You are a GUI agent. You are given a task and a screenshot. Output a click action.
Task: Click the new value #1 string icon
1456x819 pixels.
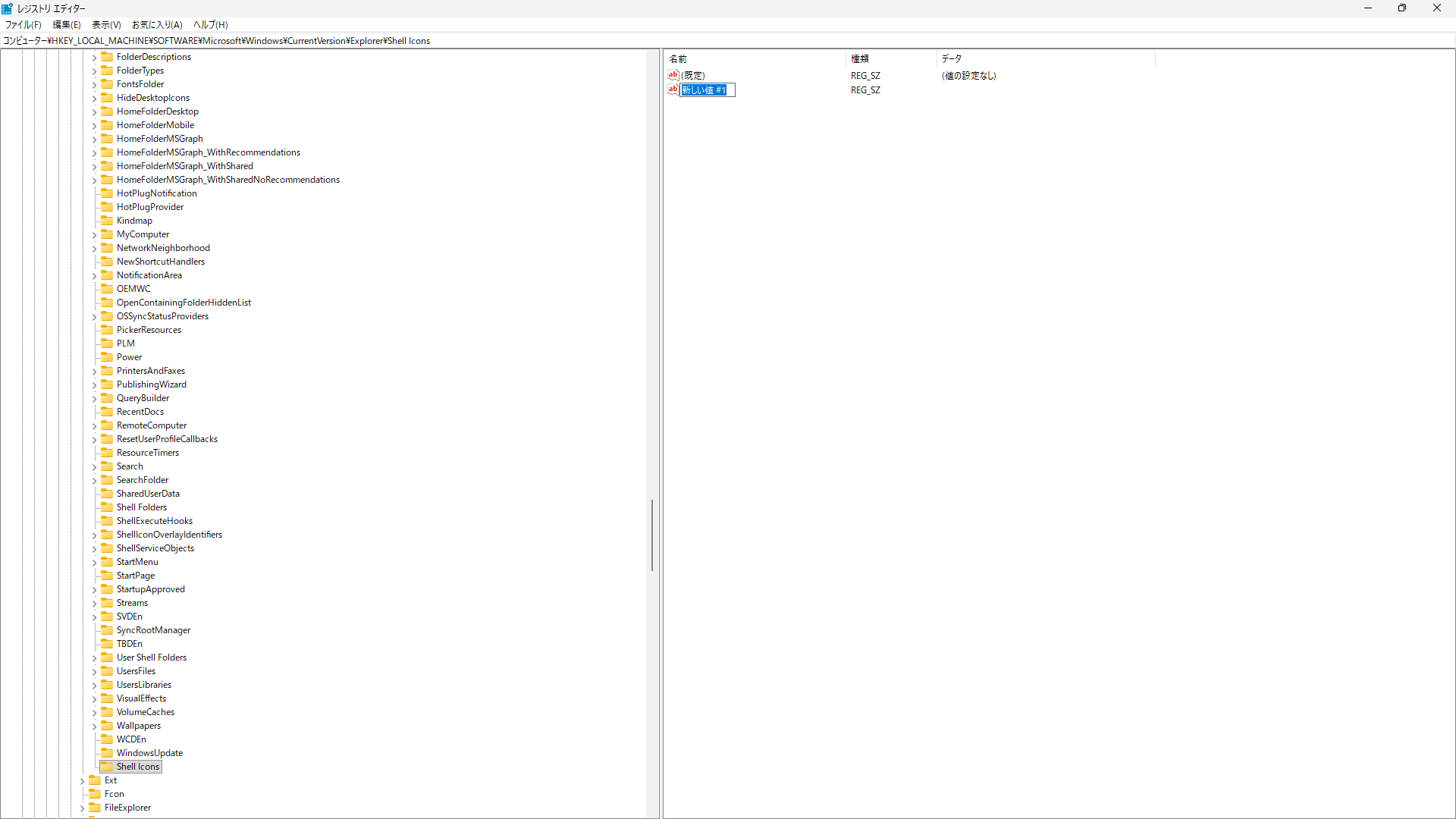pyautogui.click(x=673, y=89)
